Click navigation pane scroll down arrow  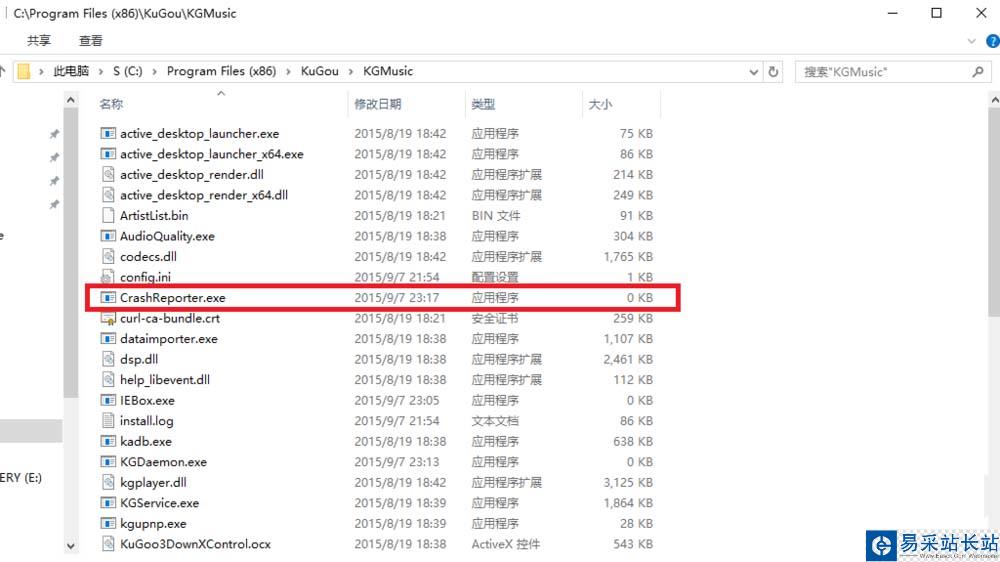coord(71,546)
